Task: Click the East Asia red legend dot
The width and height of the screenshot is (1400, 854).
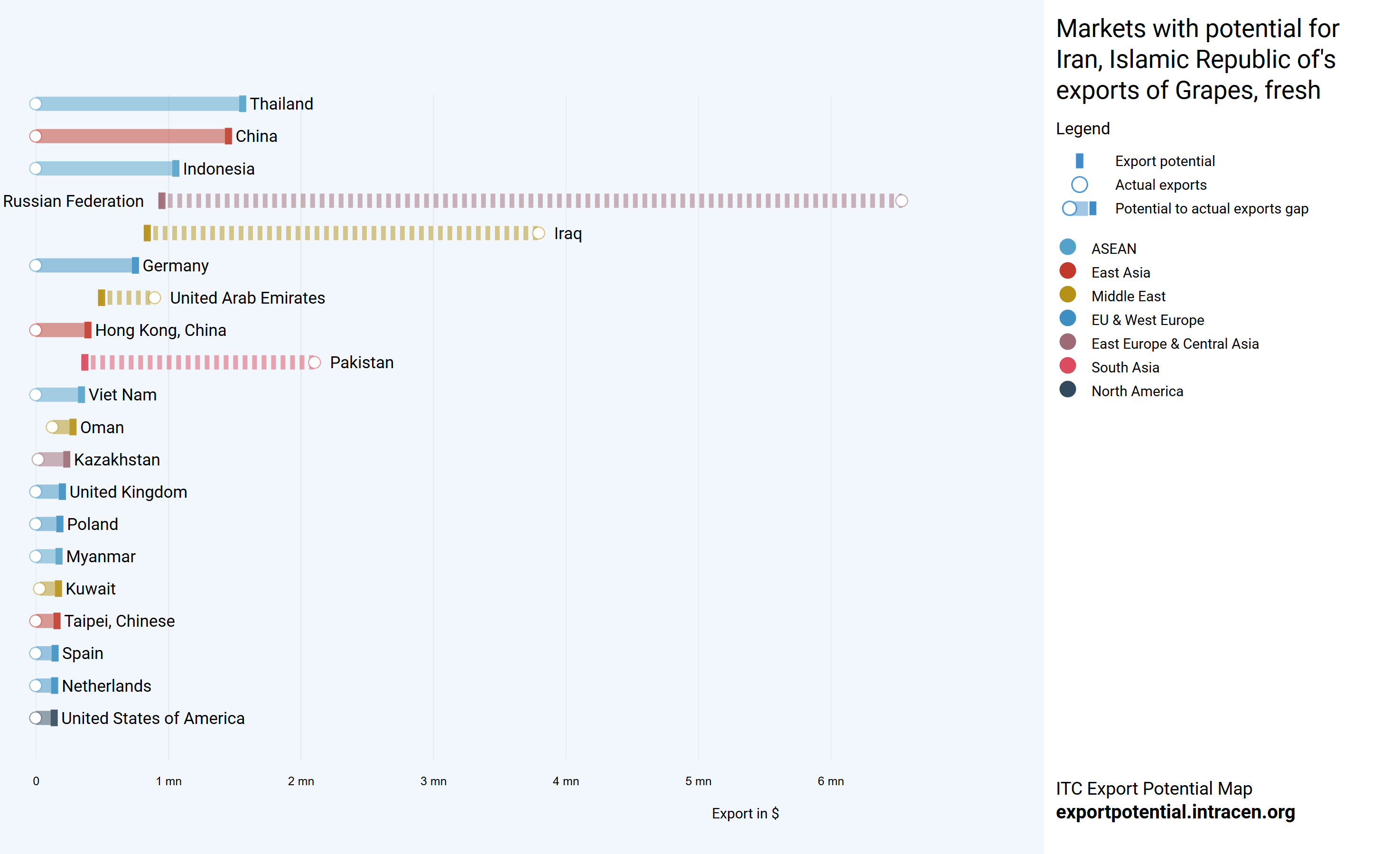Action: point(1068,271)
